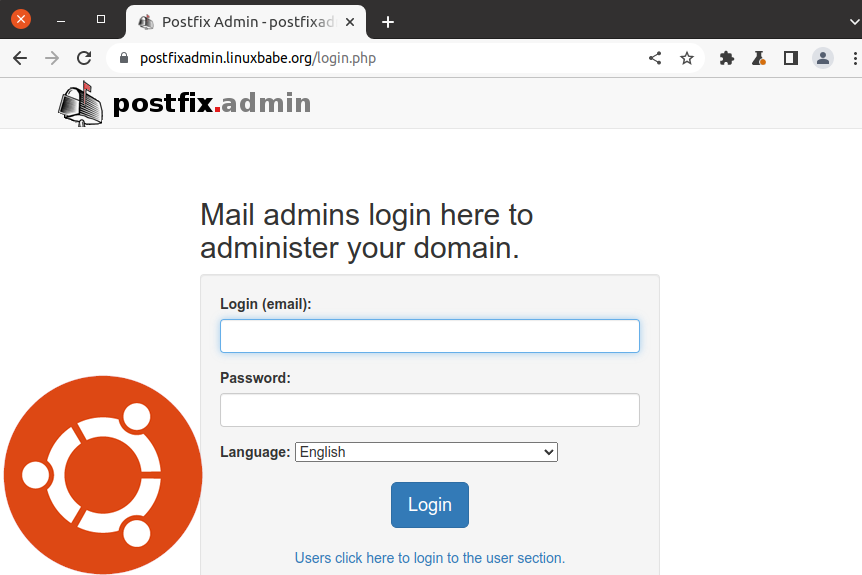Open a new tab with the plus button
This screenshot has width=862, height=575.
[388, 22]
